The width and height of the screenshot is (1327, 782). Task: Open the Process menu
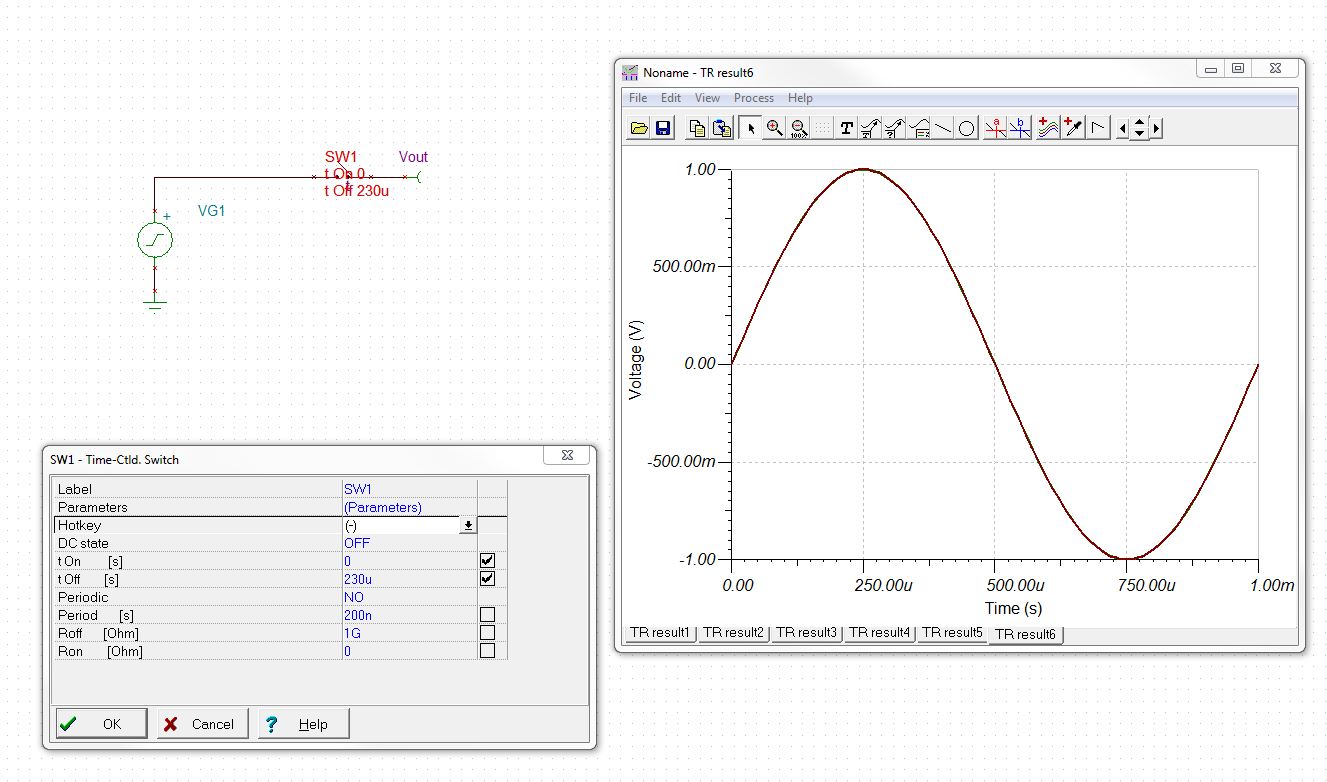coord(753,97)
